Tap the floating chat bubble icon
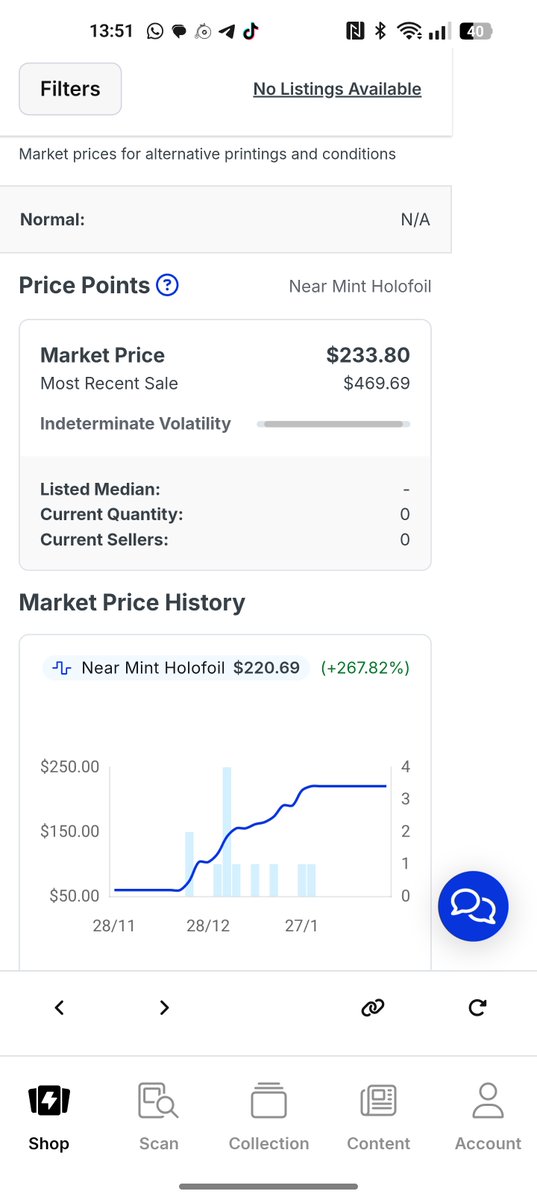Screen dimensions: 537x1200 [473, 906]
